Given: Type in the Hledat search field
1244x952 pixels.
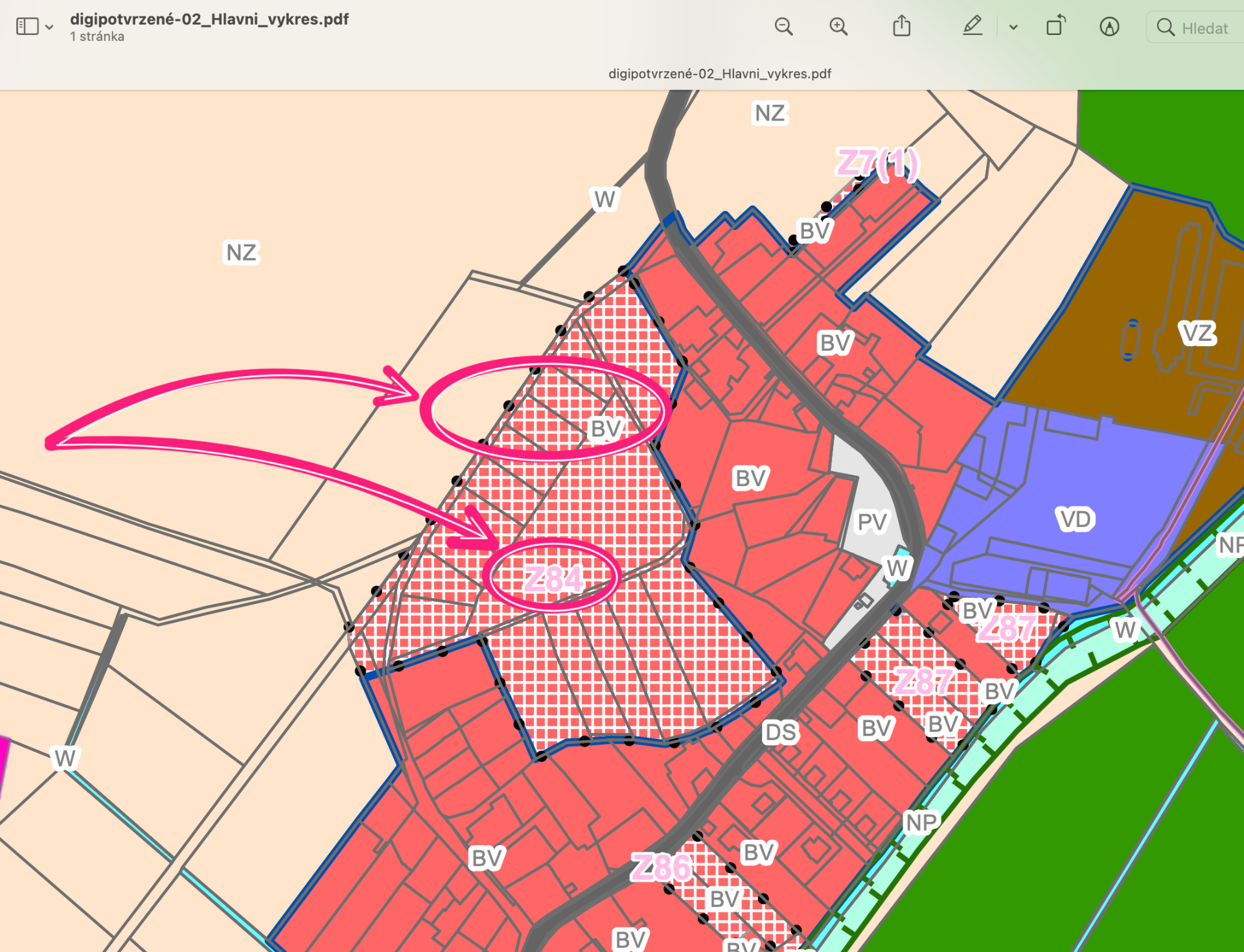Looking at the screenshot, I should tap(1204, 28).
